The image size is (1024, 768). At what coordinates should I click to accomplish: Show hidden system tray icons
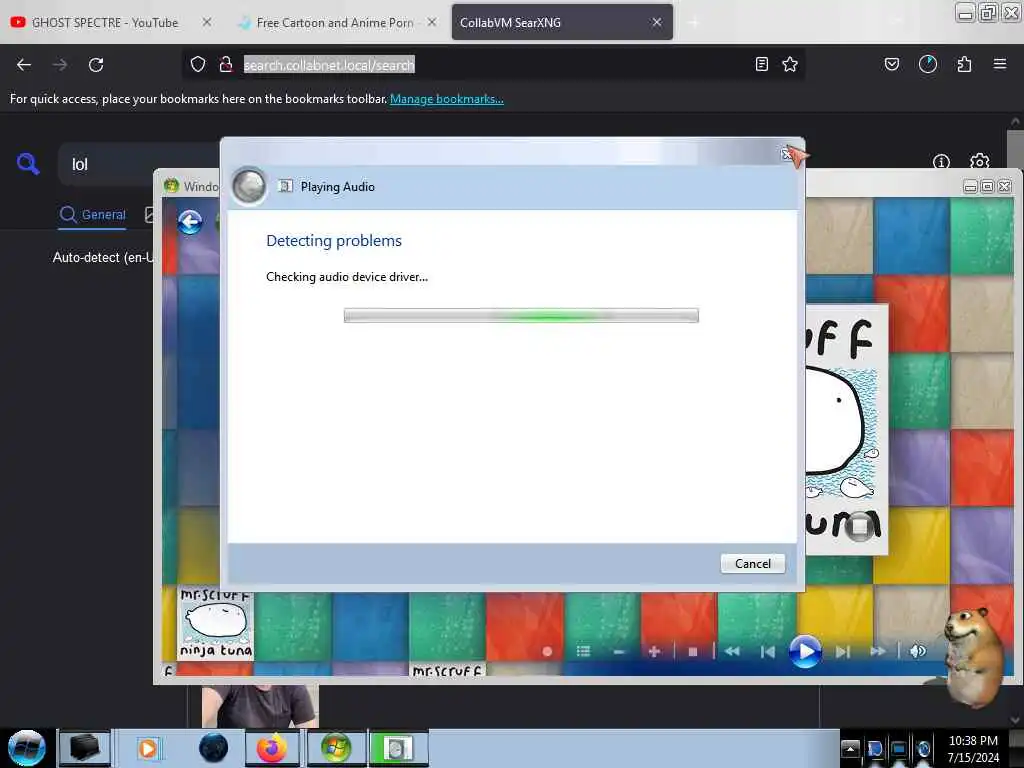850,748
